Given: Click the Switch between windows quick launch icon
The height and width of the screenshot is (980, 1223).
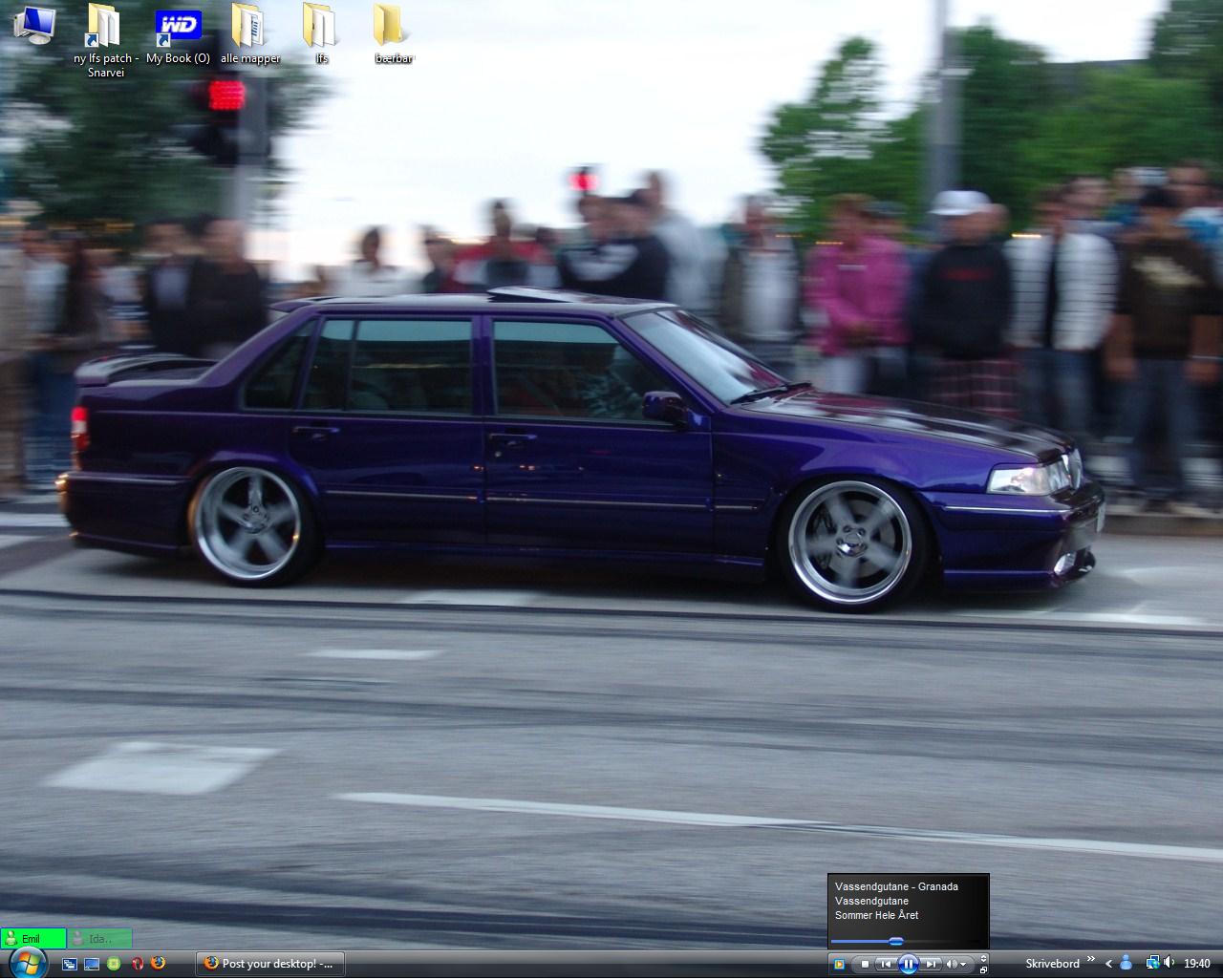Looking at the screenshot, I should click(70, 965).
